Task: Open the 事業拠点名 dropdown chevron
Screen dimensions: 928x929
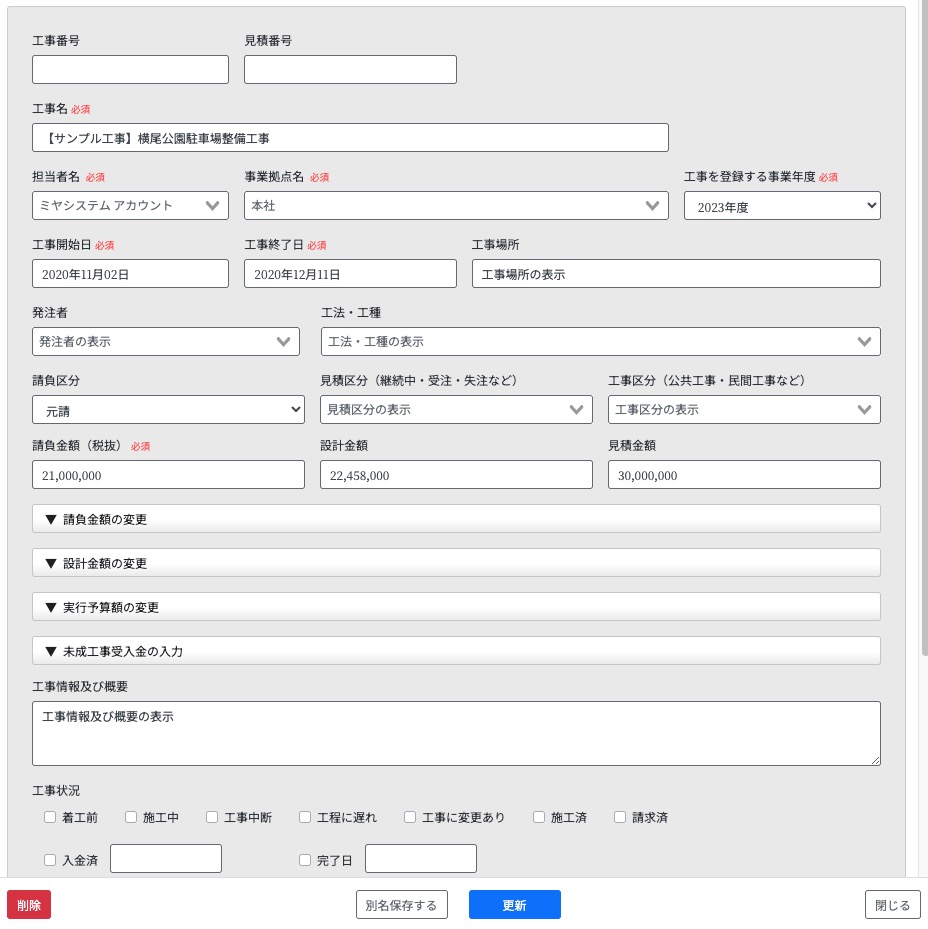Action: click(652, 206)
